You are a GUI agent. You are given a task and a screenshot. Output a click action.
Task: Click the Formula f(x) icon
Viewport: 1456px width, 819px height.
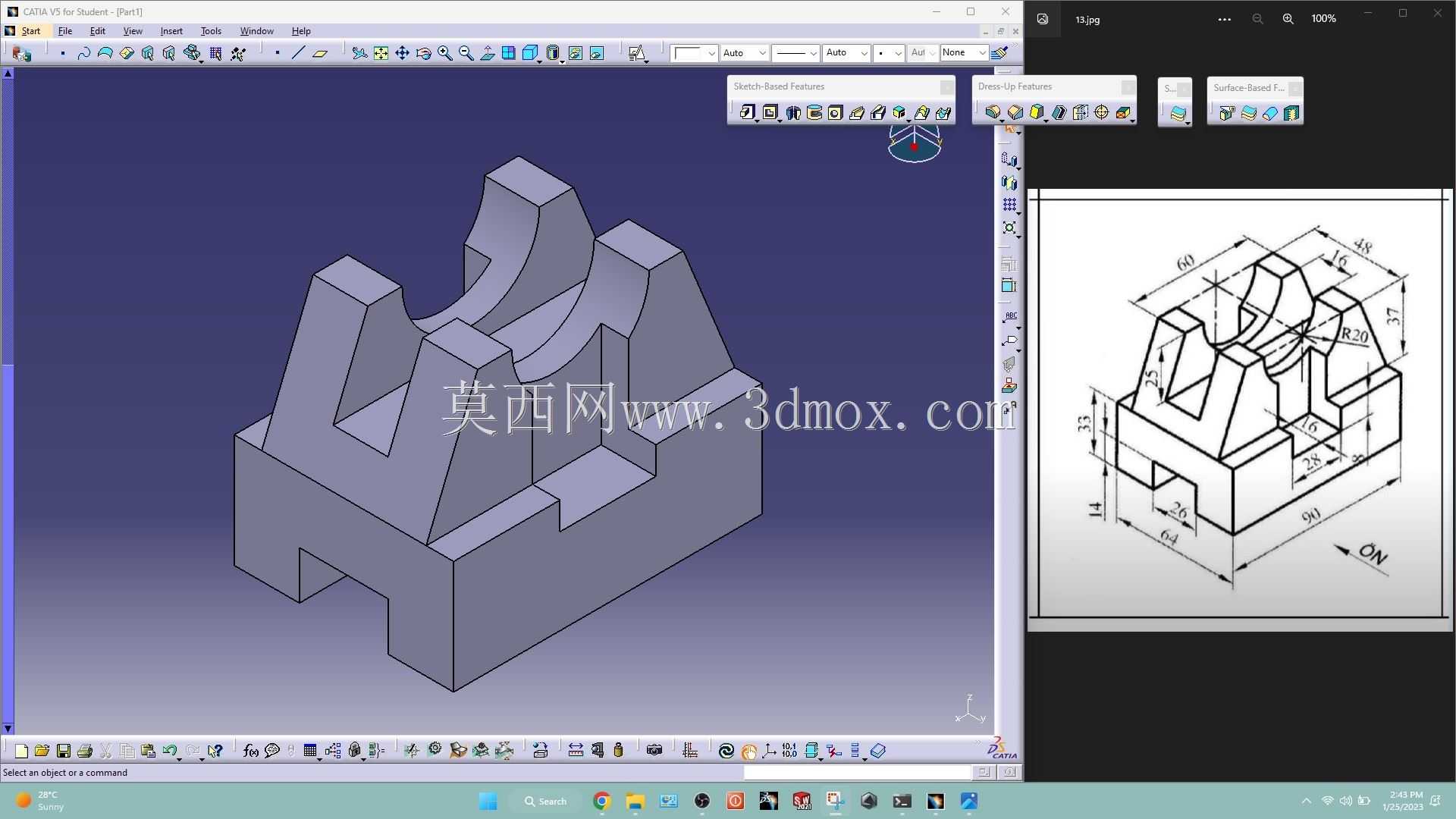click(250, 751)
